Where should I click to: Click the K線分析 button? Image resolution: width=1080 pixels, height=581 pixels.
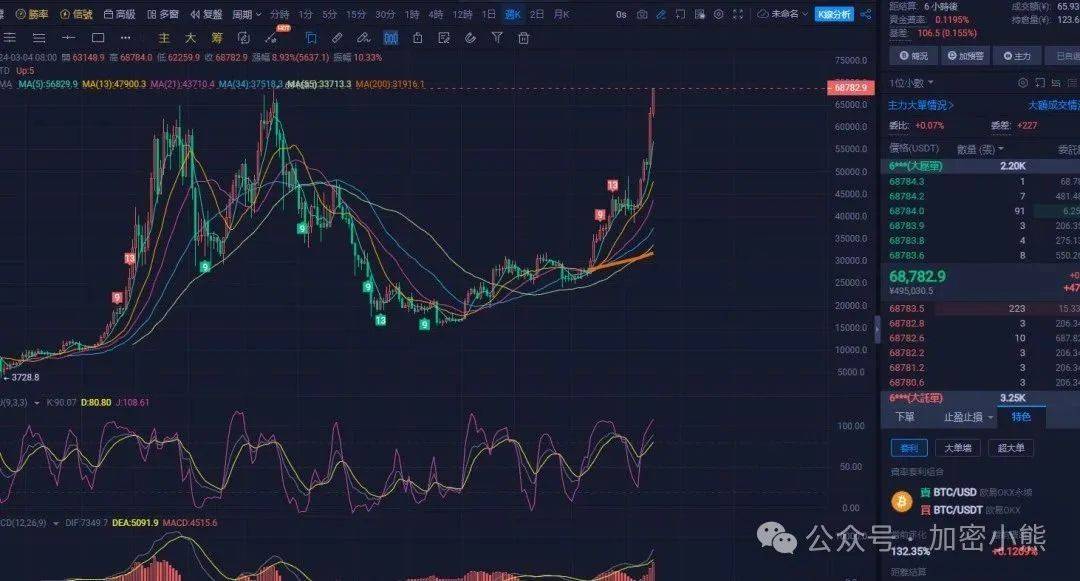[834, 14]
